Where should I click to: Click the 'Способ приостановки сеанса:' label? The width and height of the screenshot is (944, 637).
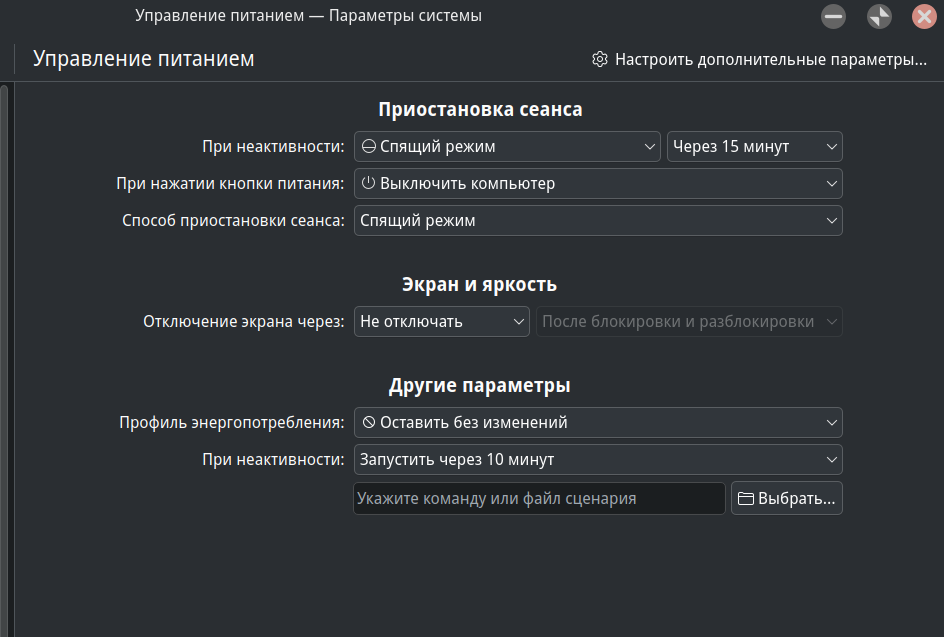click(x=233, y=220)
